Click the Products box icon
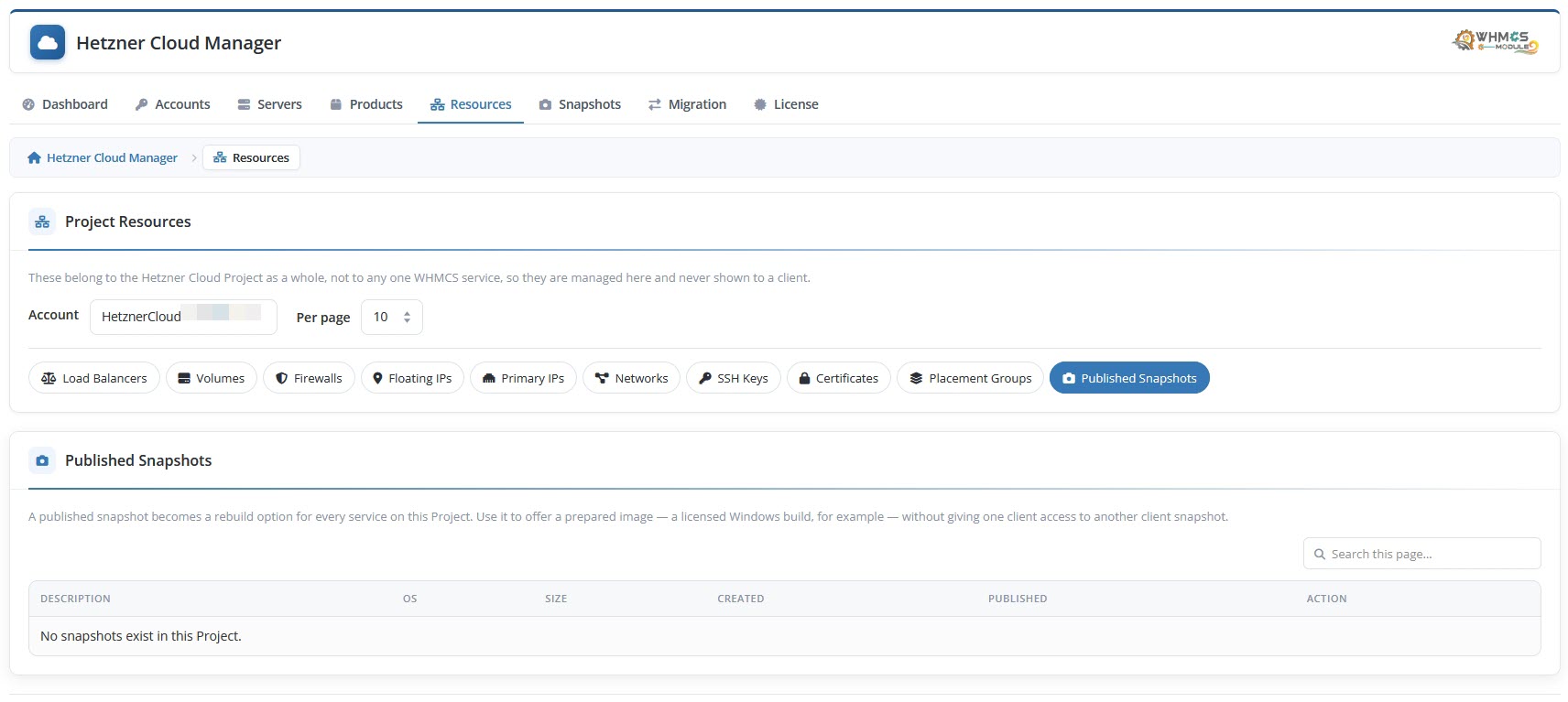This screenshot has width=1568, height=702. [x=336, y=104]
